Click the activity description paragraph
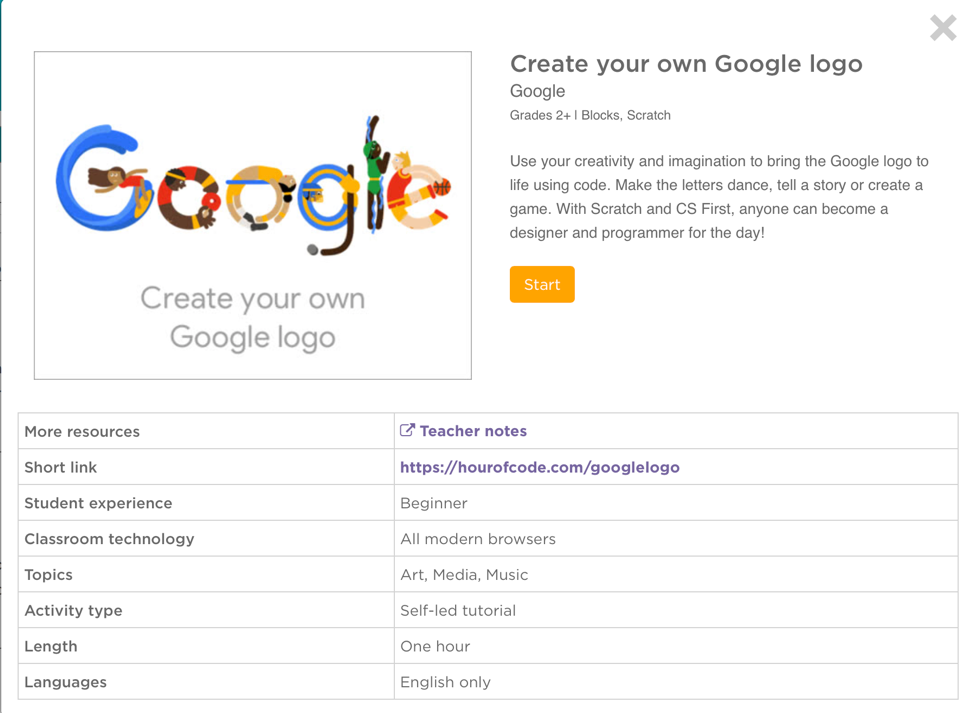The image size is (973, 713). (x=719, y=197)
